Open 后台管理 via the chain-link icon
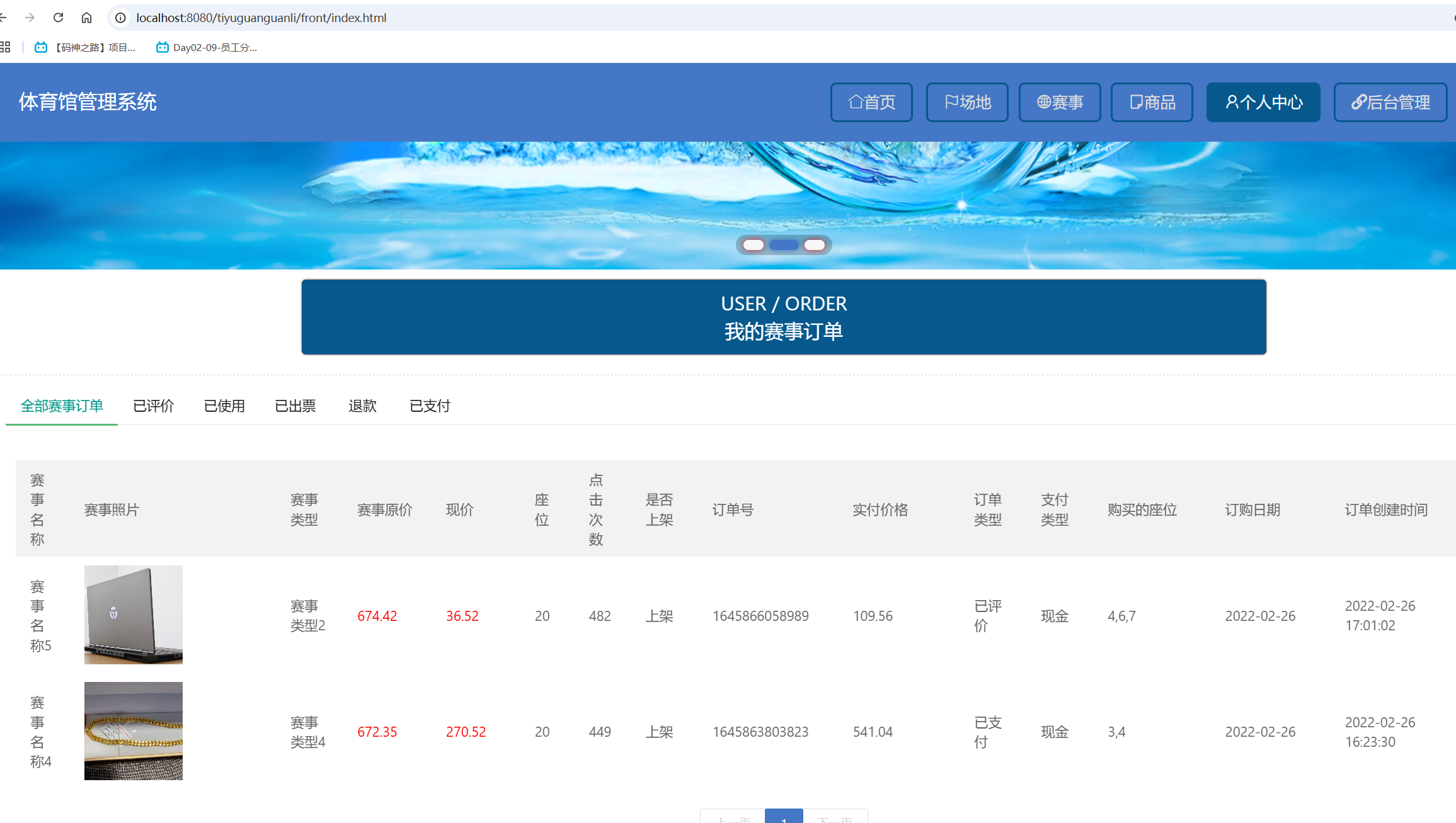Screen dimensions: 1456x823 coord(1358,102)
